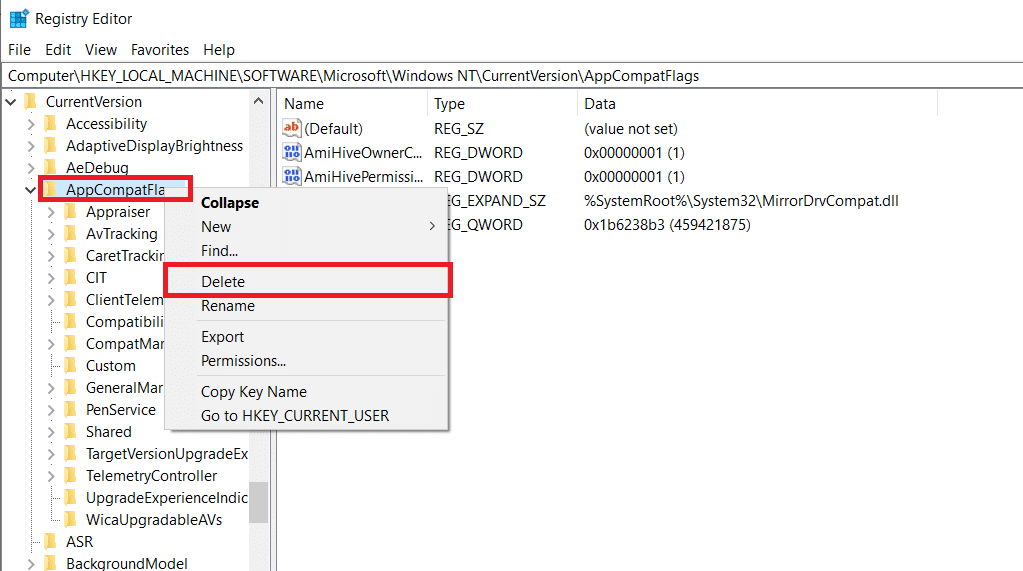The height and width of the screenshot is (571, 1023).
Task: Click the Name column header
Action: (353, 104)
